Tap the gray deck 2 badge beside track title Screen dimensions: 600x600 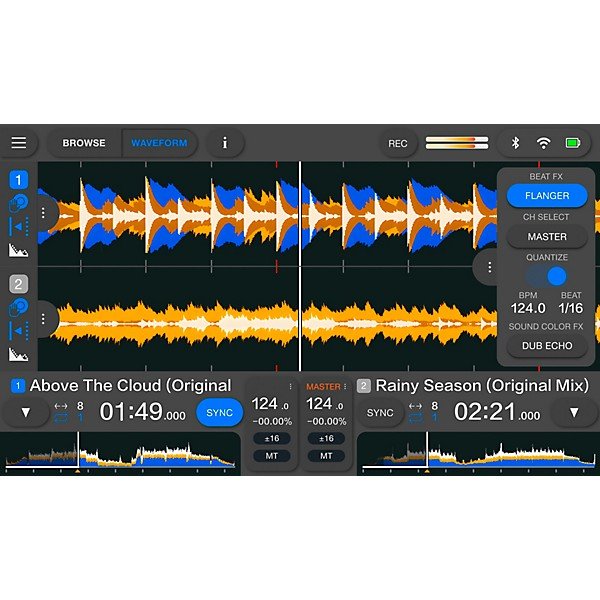coord(364,386)
